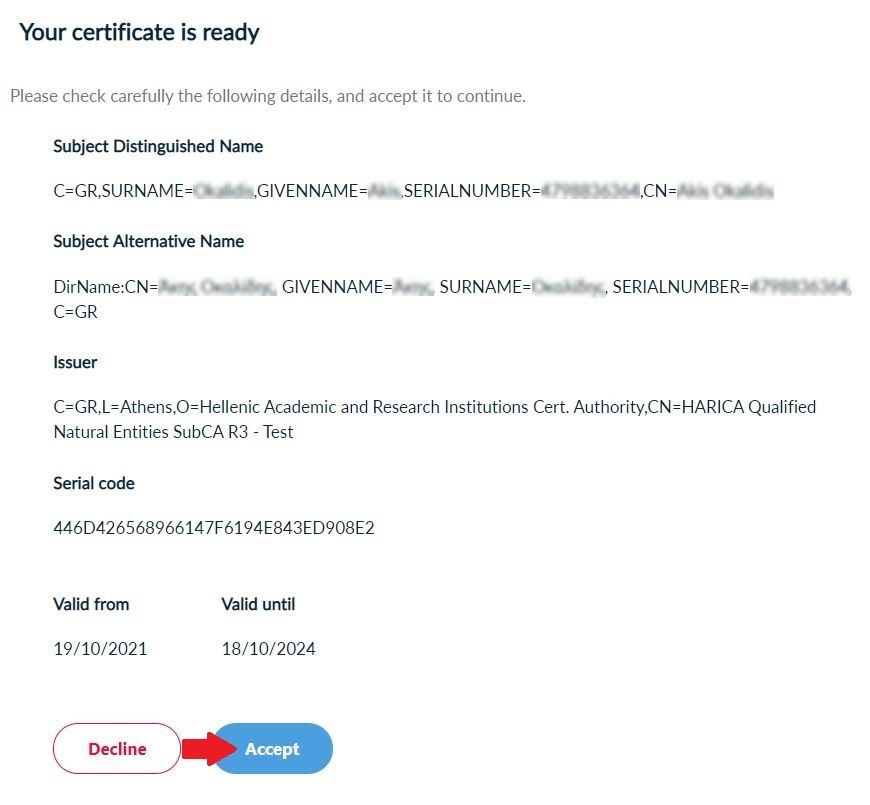Image resolution: width=870 pixels, height=805 pixels.
Task: Click the 18/10/2024 expiry date
Action: (268, 649)
